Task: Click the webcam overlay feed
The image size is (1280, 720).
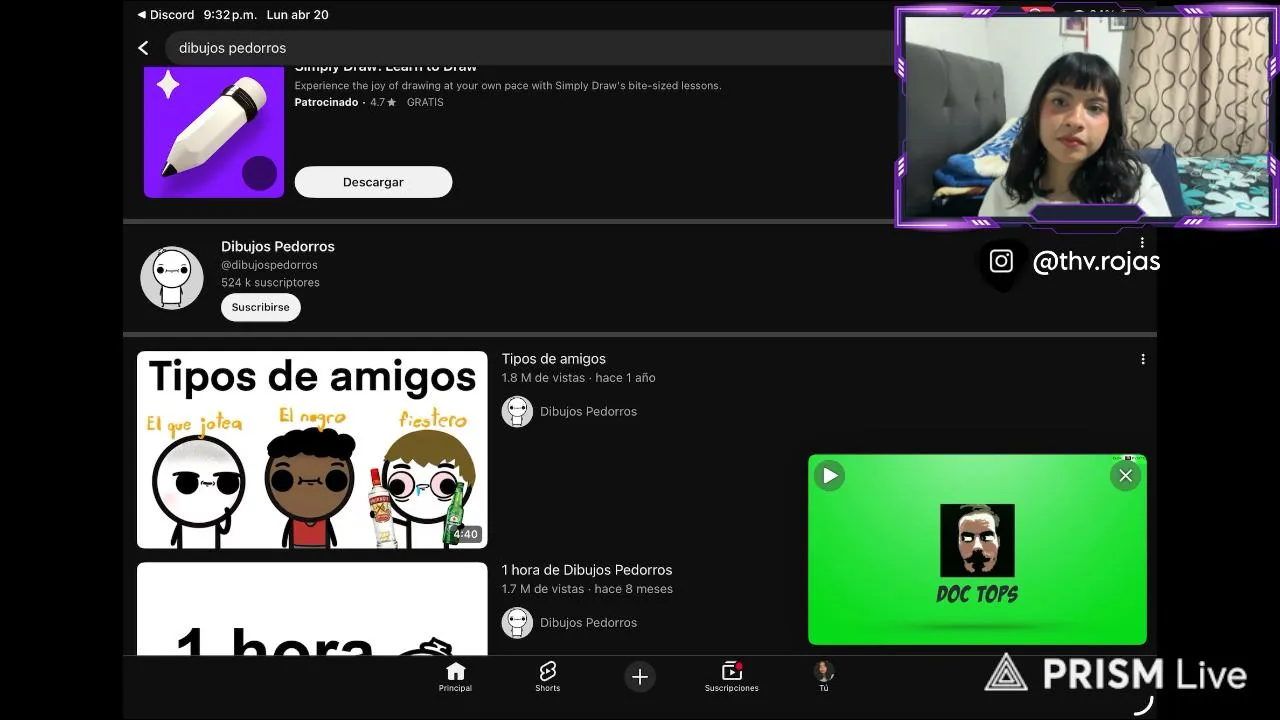Action: (1087, 117)
